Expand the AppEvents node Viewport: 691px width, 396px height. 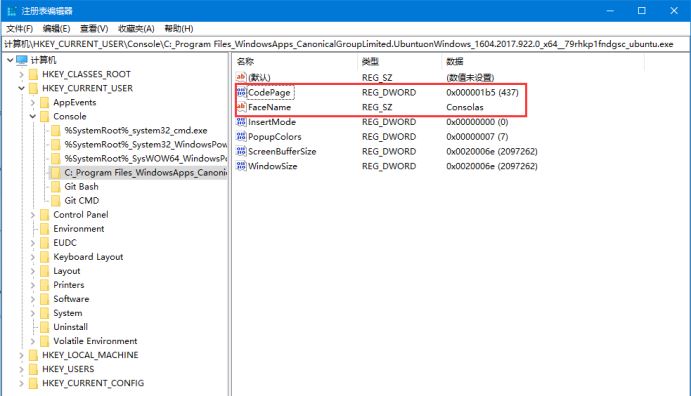(33, 103)
